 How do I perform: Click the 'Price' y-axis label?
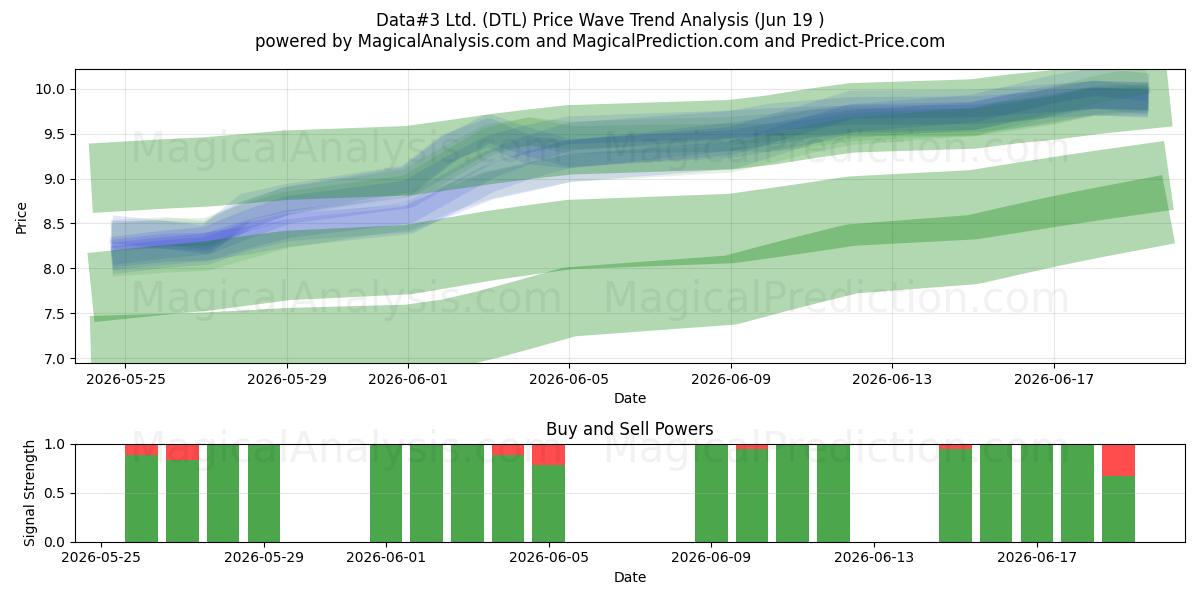(22, 217)
